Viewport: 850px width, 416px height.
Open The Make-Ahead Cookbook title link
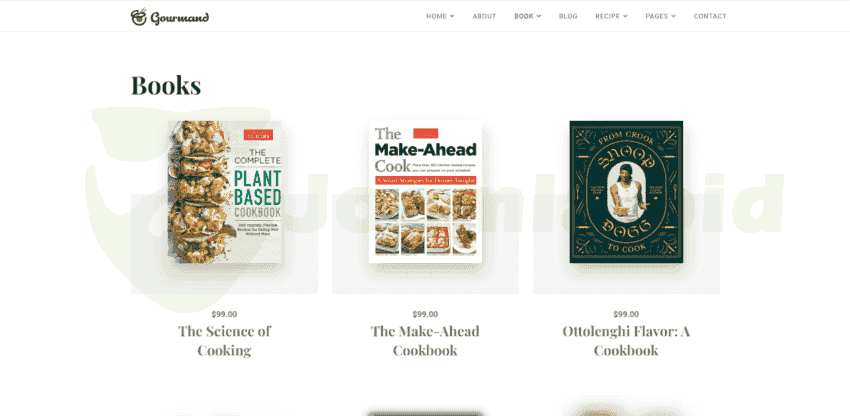(425, 341)
